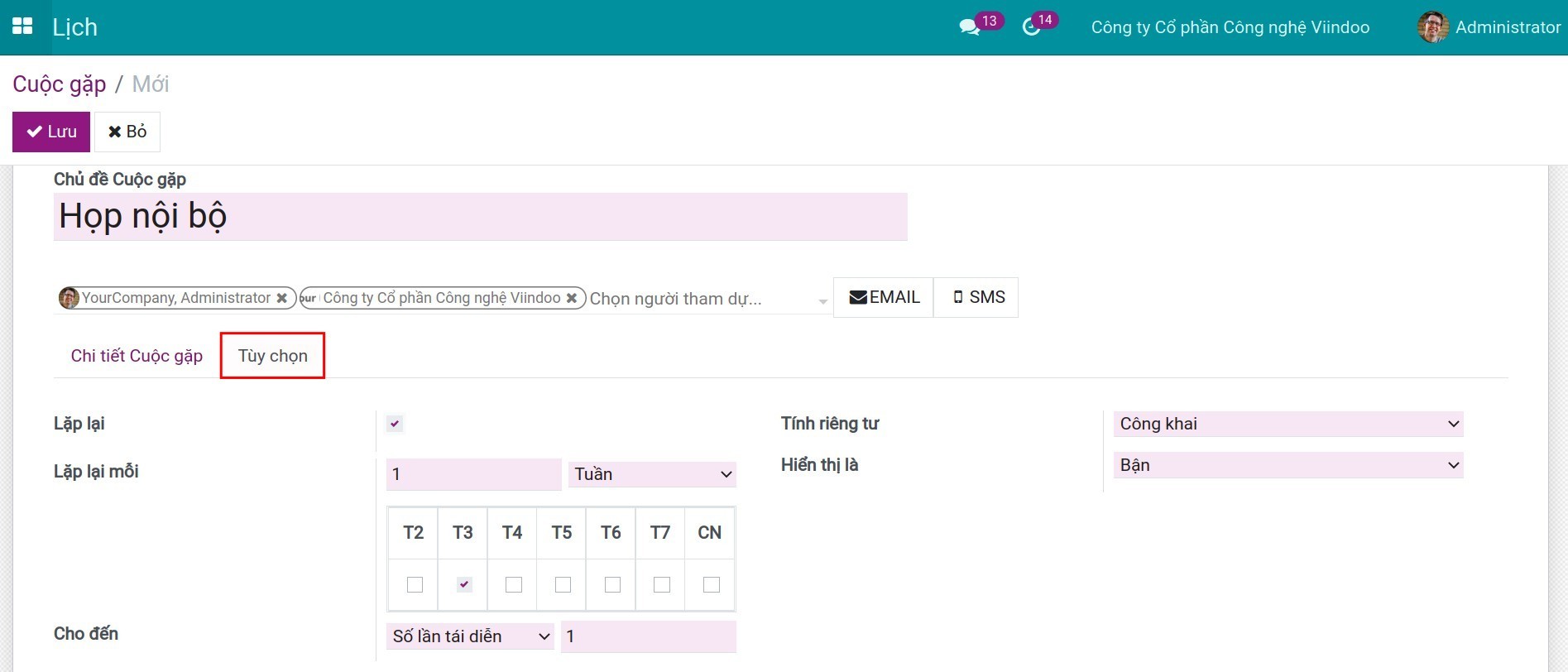The width and height of the screenshot is (1568, 672).
Task: Uncheck the Lặp lại checkbox
Action: pyautogui.click(x=395, y=424)
